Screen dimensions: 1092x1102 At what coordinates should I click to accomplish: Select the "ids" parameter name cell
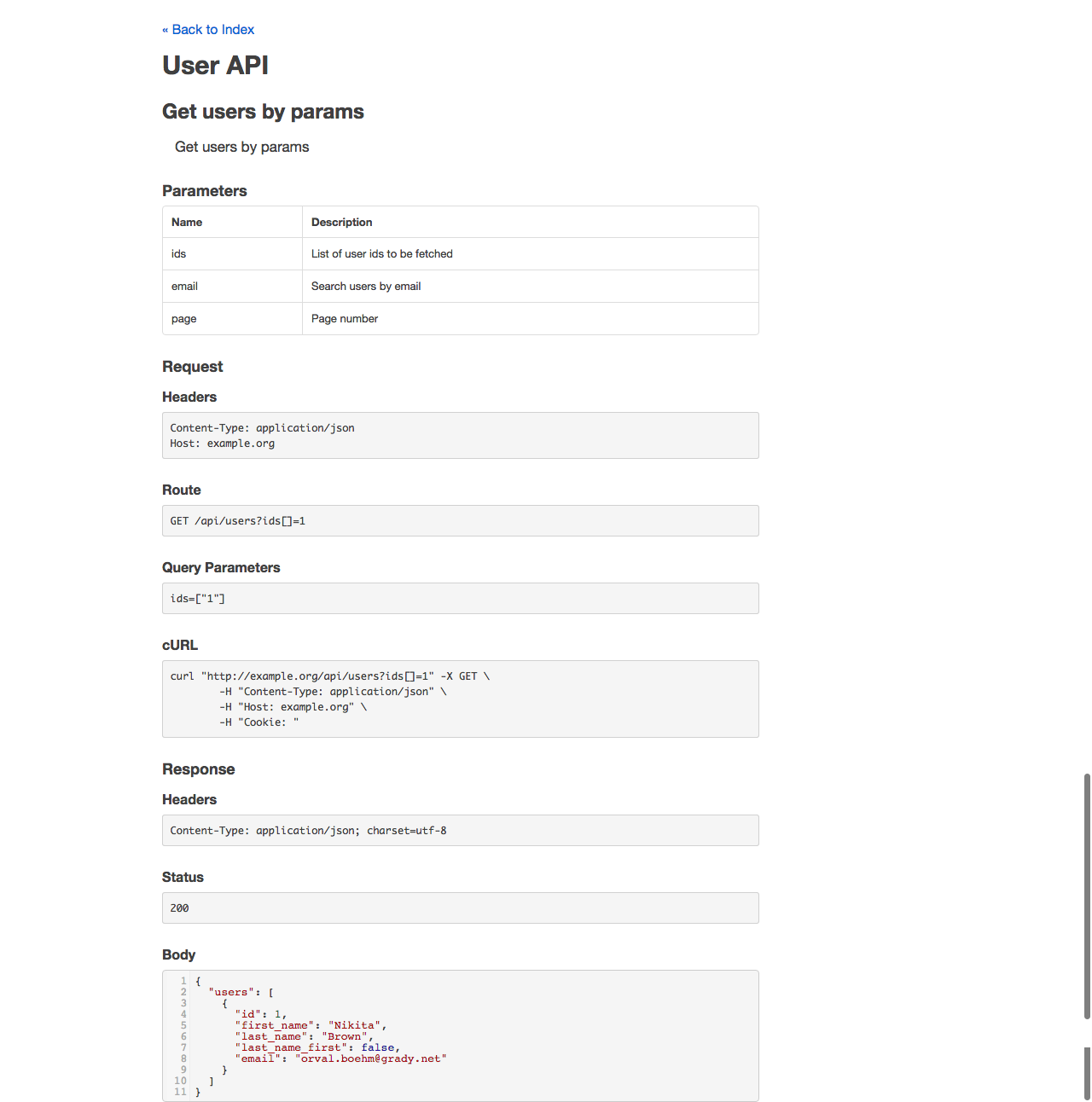tap(232, 254)
